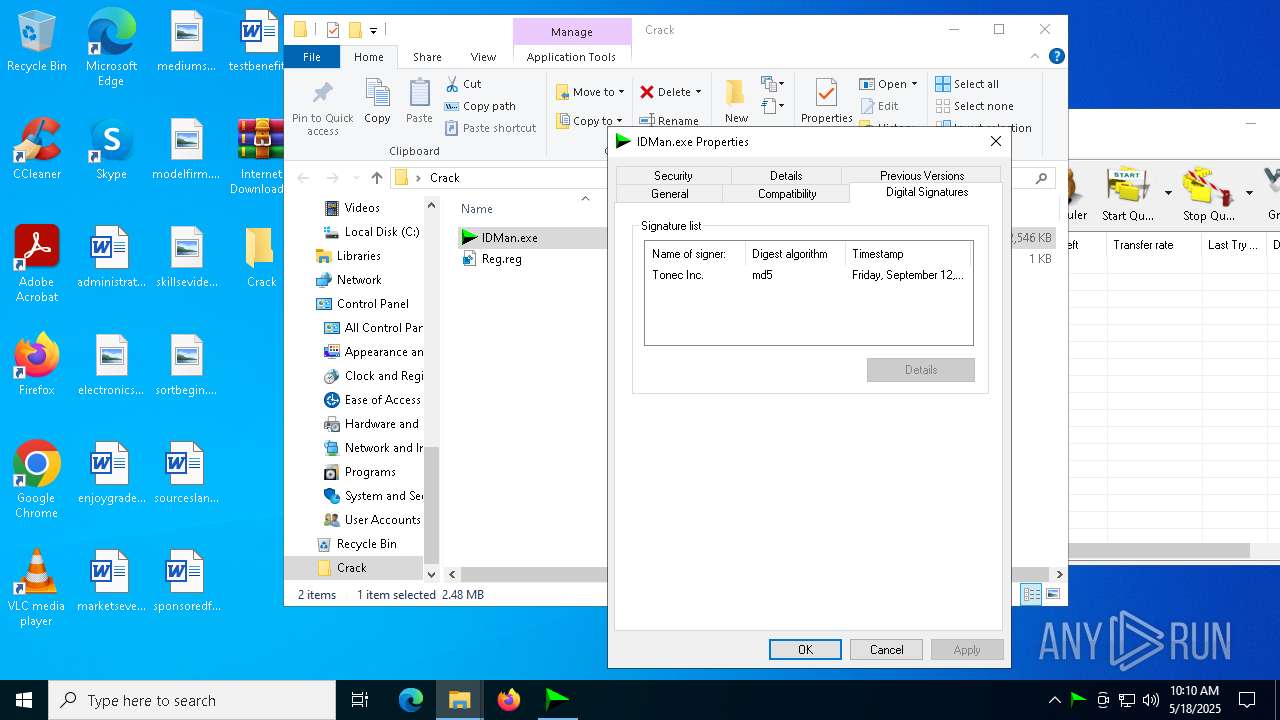
Task: Open Application Tools ribbon tab
Action: pos(571,57)
